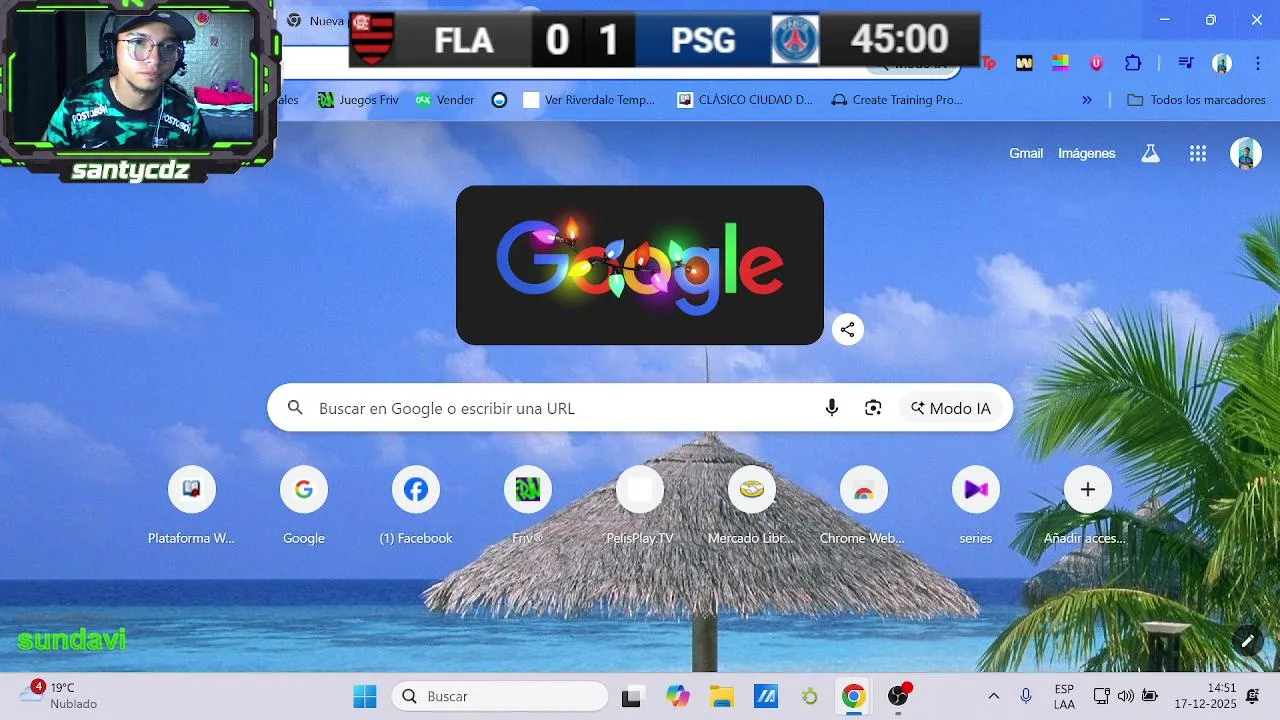The width and height of the screenshot is (1280, 720).
Task: Open the Create Training Pro... bookmark
Action: (x=897, y=100)
